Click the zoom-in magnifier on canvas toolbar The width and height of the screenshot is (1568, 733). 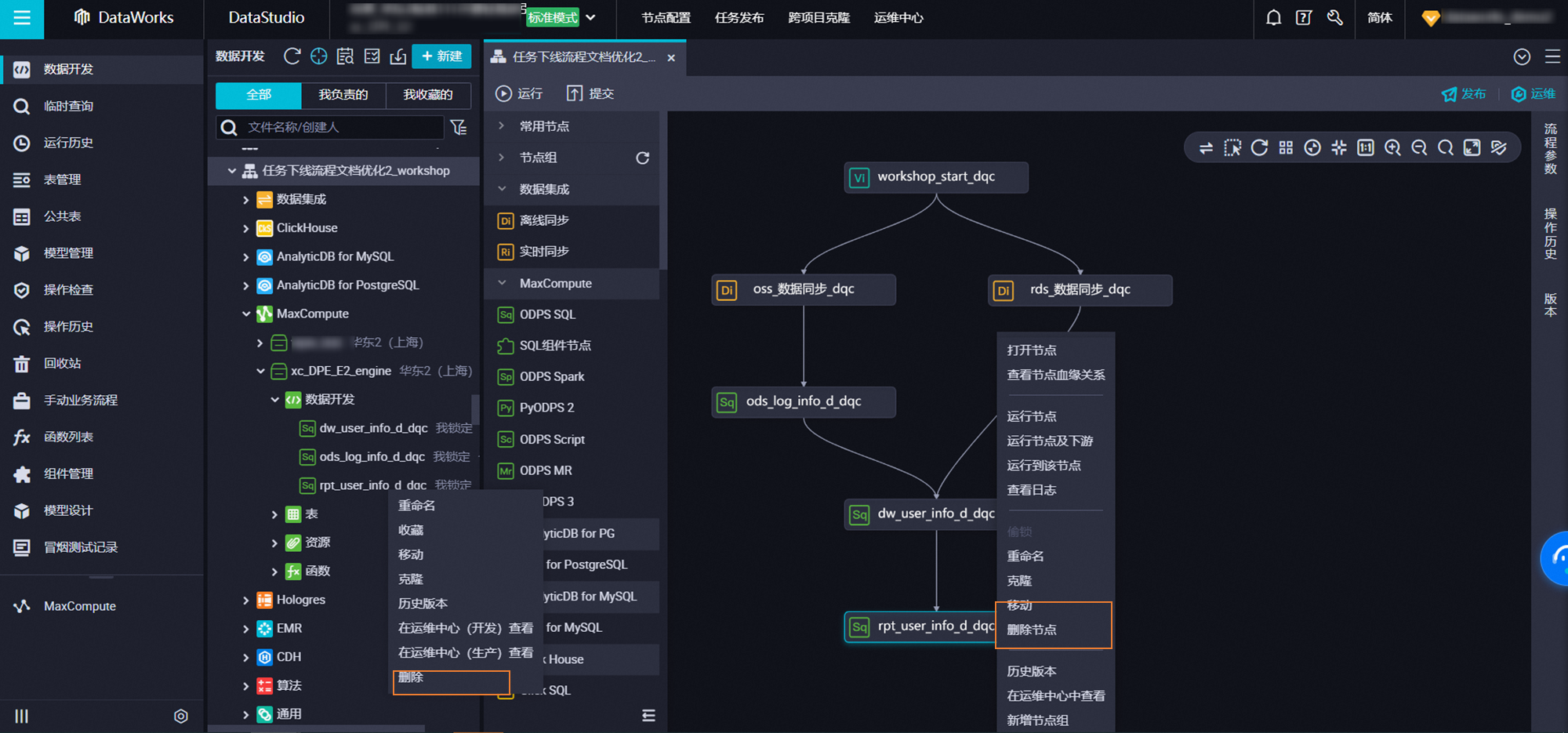pyautogui.click(x=1392, y=147)
